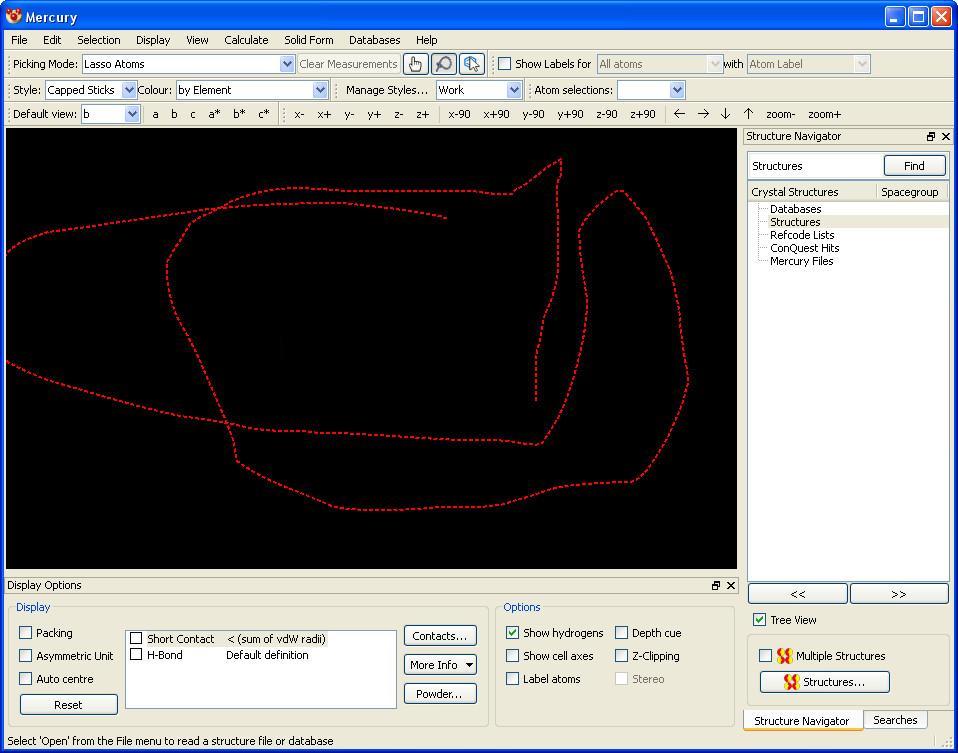Enable the Multiple Structures checkbox

click(x=766, y=656)
